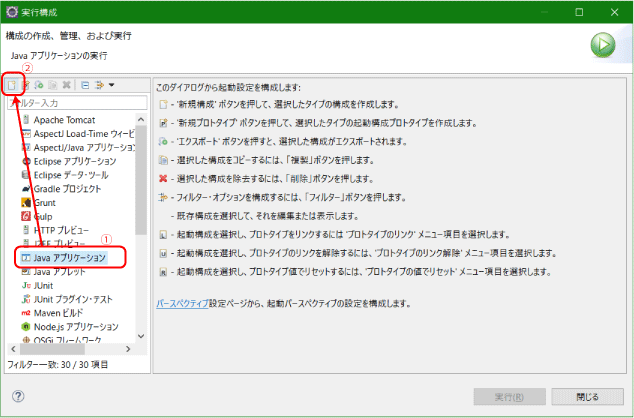Select AspectJ/Java アプリケーション entry

point(84,148)
